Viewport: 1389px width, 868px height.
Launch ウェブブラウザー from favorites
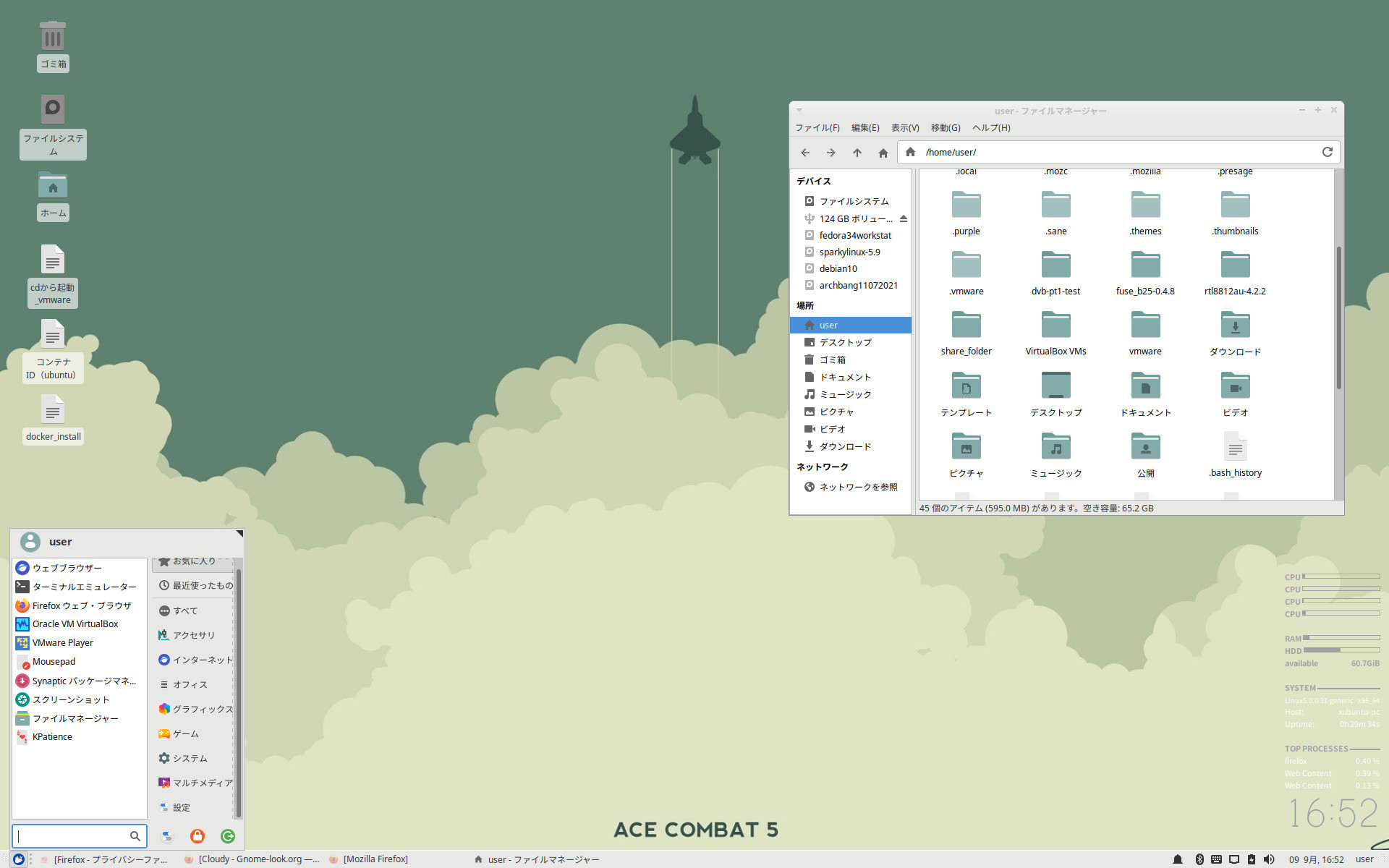coord(79,568)
